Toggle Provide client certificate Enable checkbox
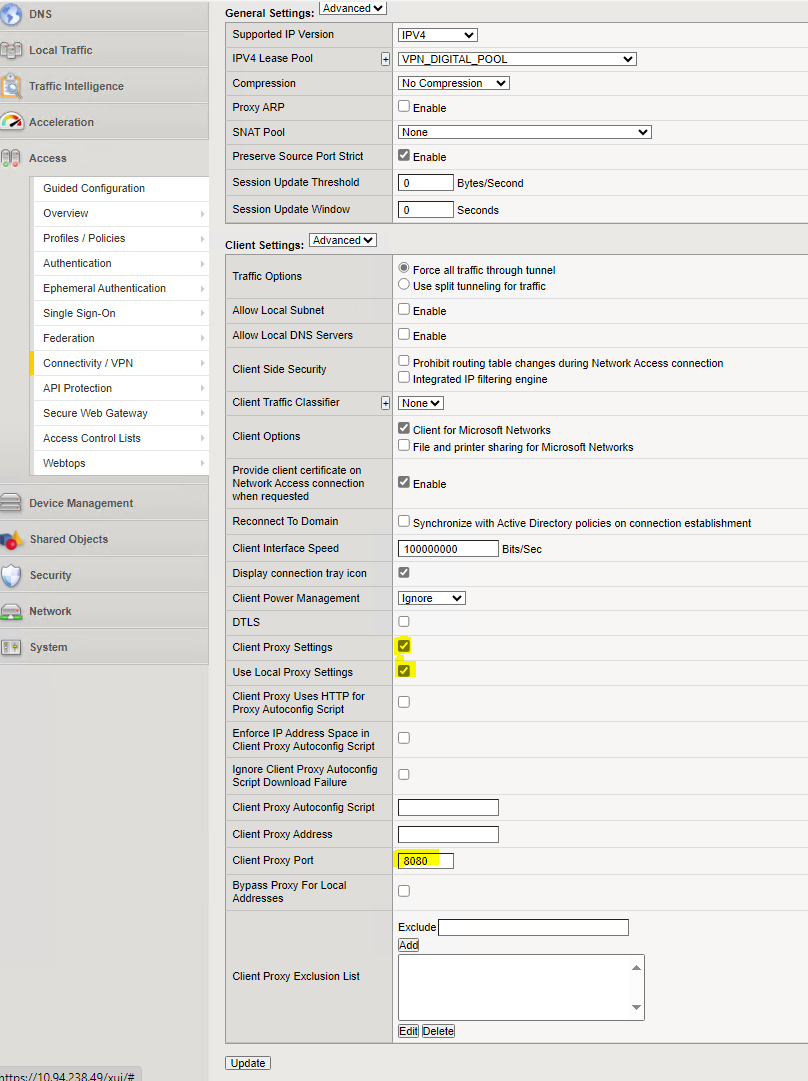The height and width of the screenshot is (1081, 808). click(404, 482)
